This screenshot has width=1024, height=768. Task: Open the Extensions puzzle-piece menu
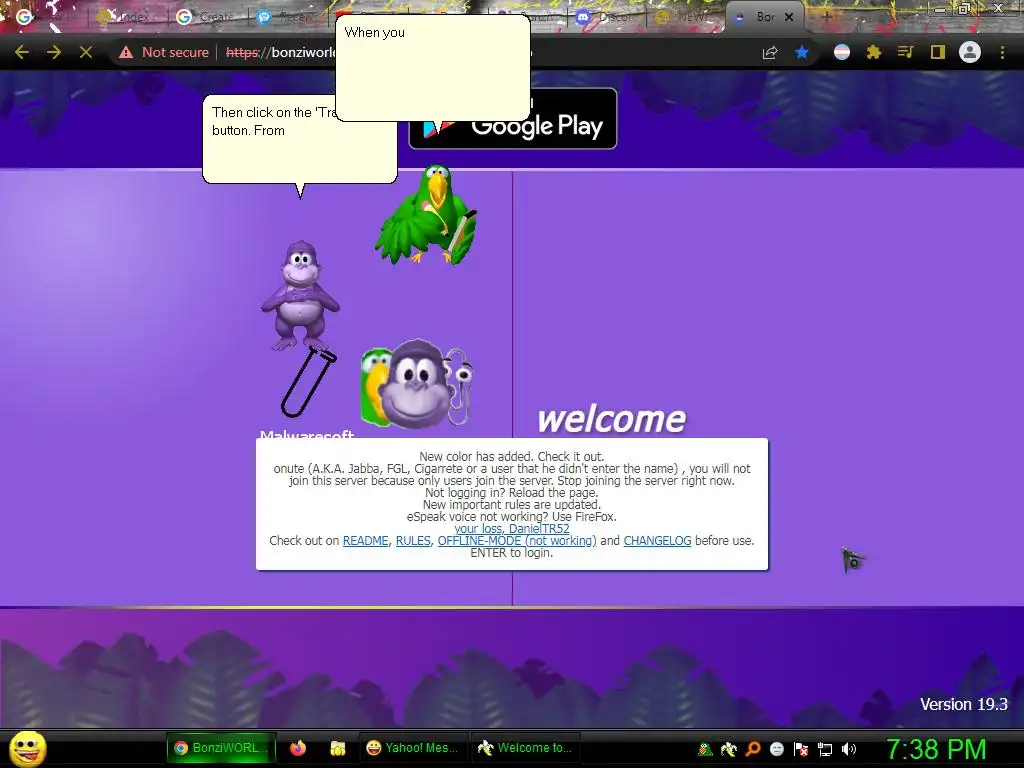pos(874,52)
